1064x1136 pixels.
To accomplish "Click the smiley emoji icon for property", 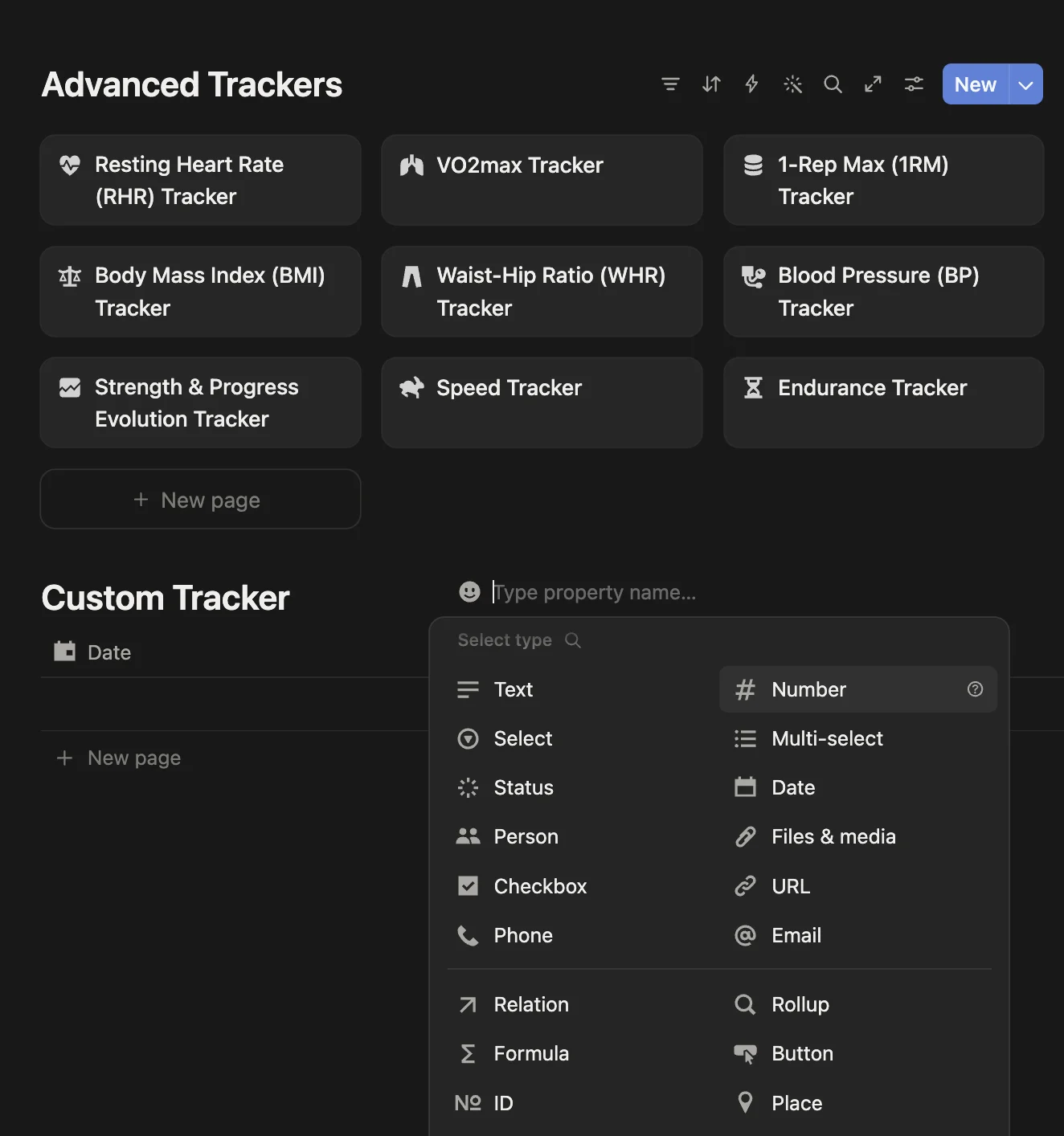I will 469,592.
